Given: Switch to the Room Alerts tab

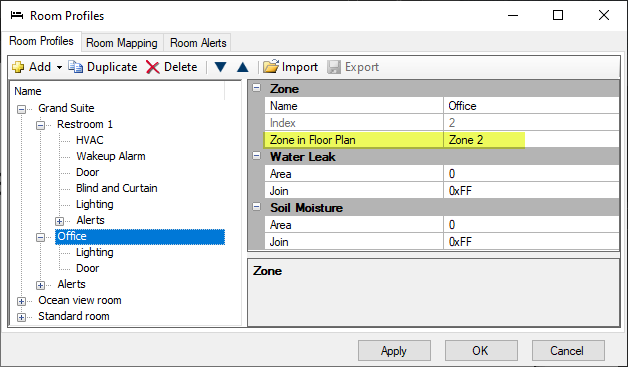Looking at the screenshot, I should (x=198, y=42).
